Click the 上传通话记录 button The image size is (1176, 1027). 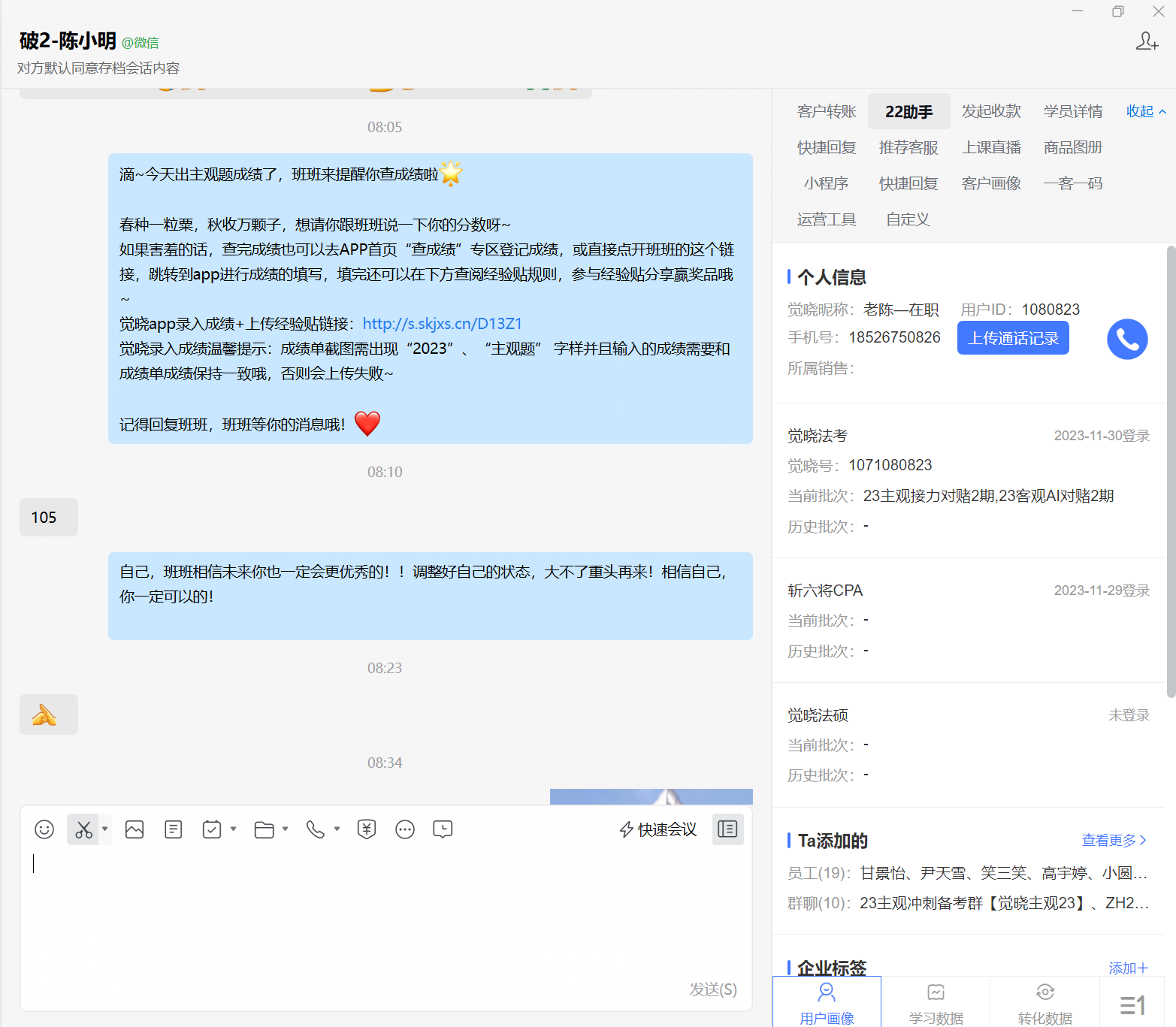(x=1013, y=338)
